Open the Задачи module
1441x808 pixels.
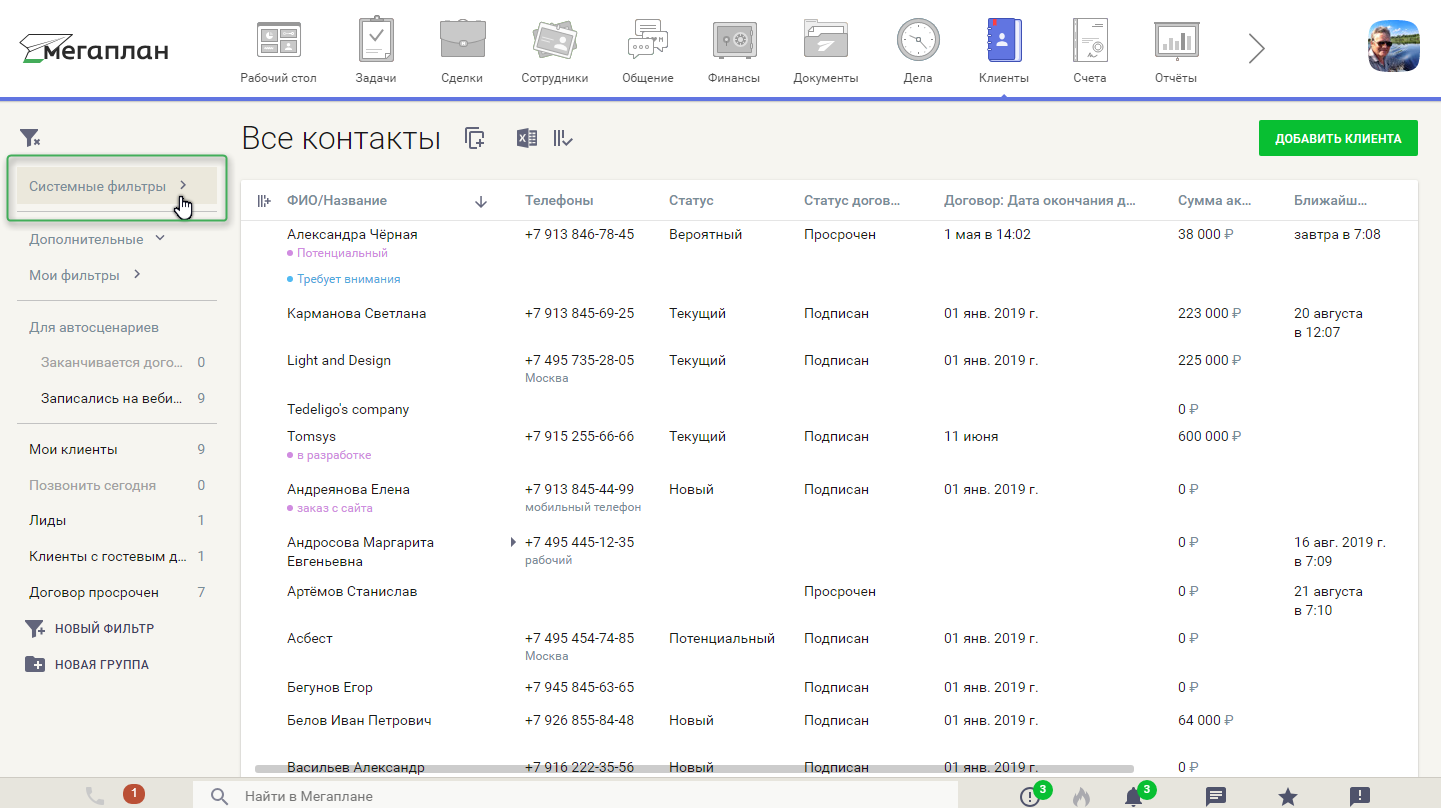pyautogui.click(x=376, y=49)
